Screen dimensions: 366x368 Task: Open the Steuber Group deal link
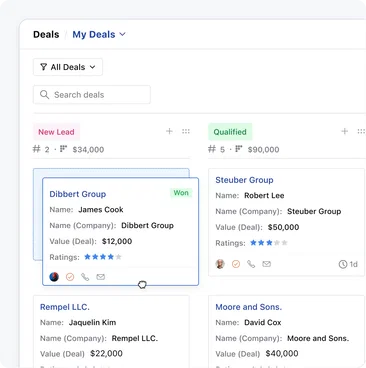pyautogui.click(x=244, y=180)
